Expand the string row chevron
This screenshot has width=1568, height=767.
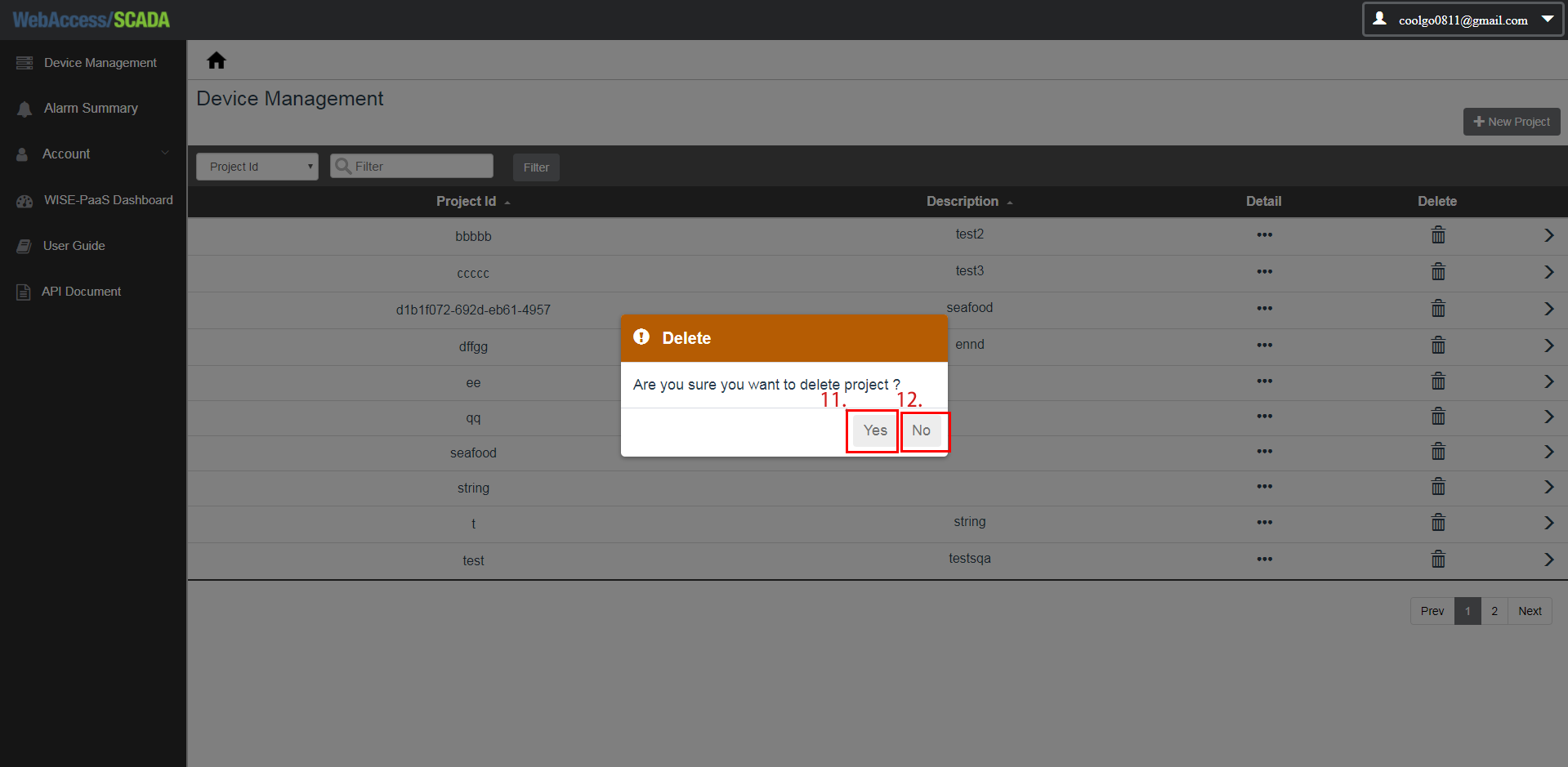pyautogui.click(x=1548, y=486)
